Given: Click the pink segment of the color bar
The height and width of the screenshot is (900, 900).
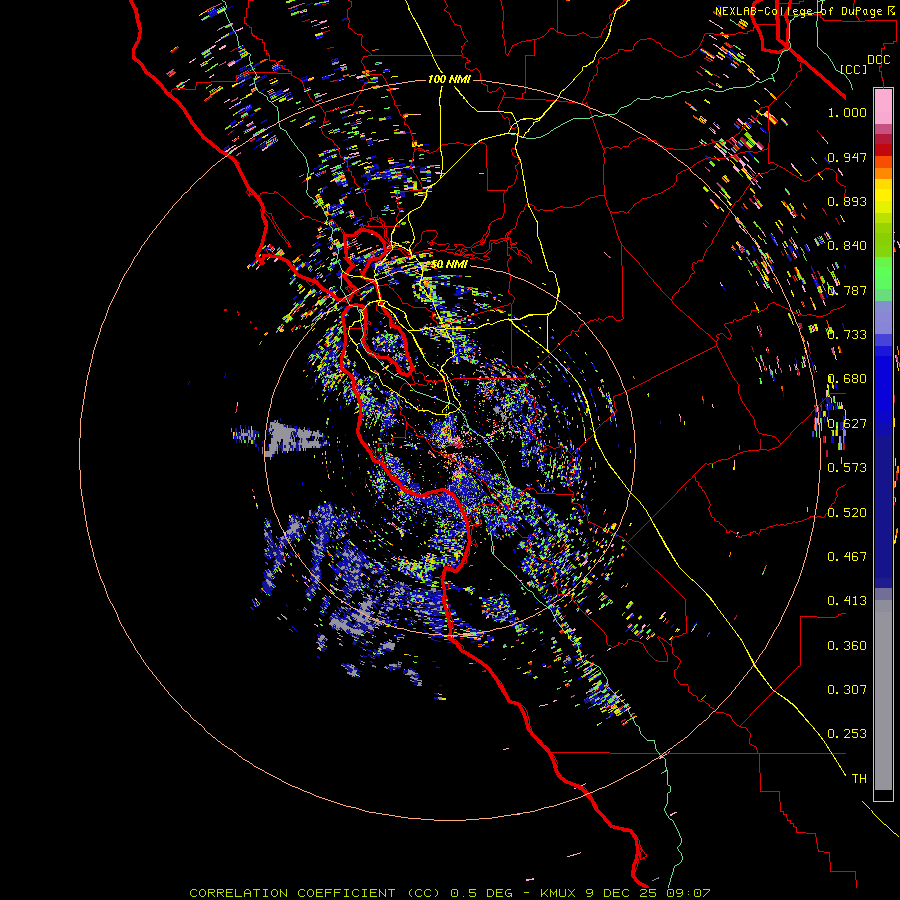Looking at the screenshot, I should pos(883,107).
